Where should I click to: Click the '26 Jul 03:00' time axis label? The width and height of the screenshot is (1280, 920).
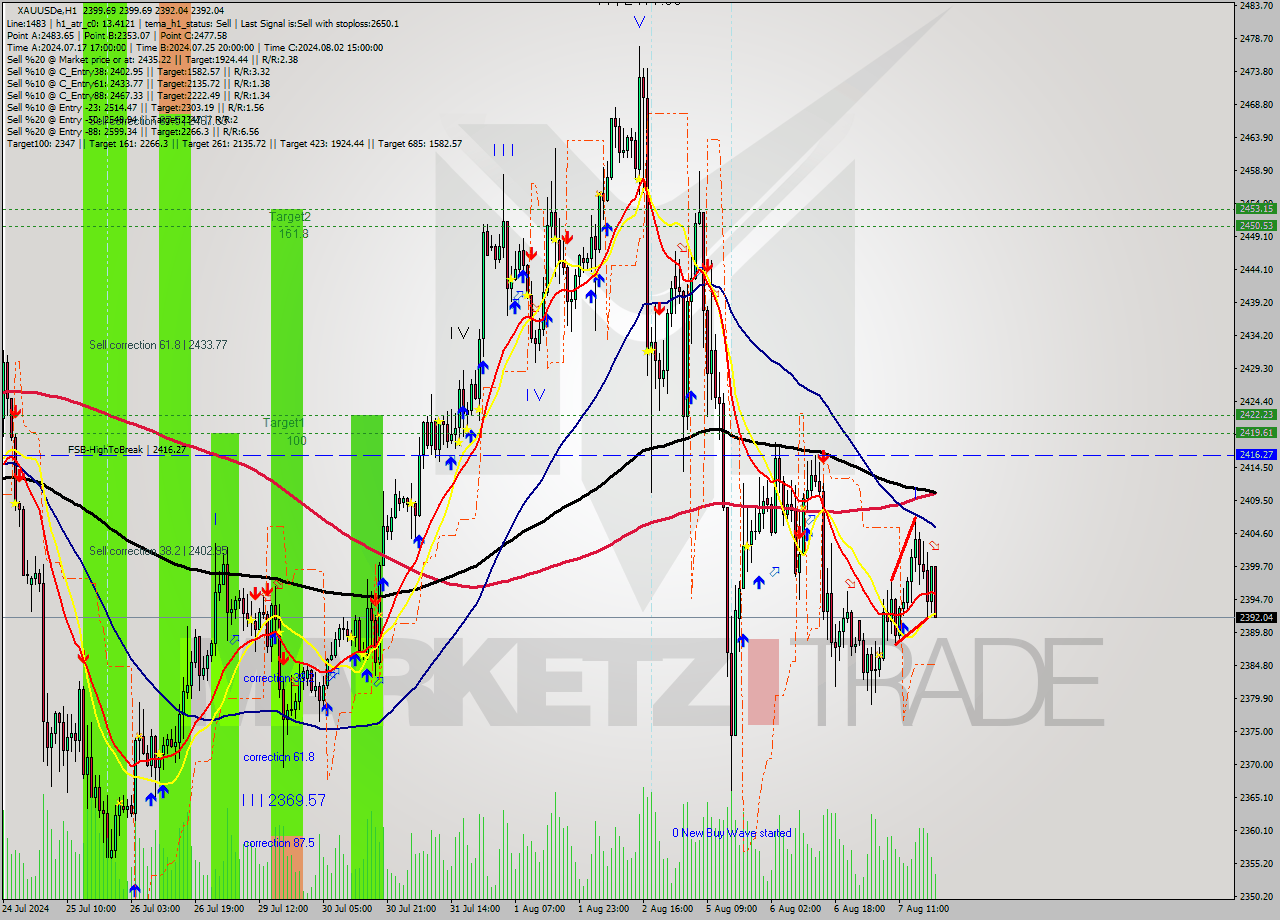pos(154,909)
